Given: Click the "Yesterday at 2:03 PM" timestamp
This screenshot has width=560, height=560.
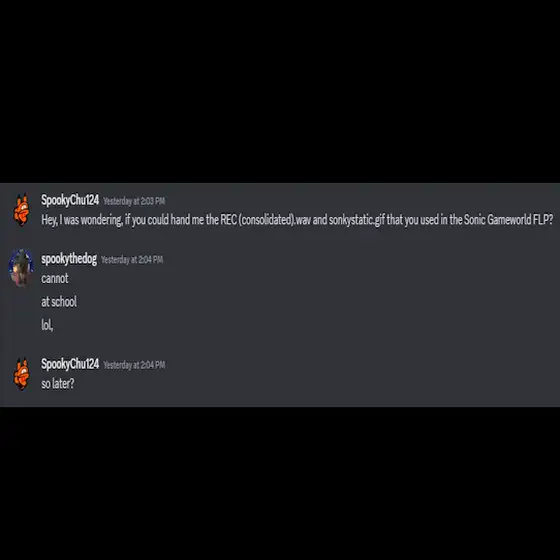Looking at the screenshot, I should click(x=134, y=201).
